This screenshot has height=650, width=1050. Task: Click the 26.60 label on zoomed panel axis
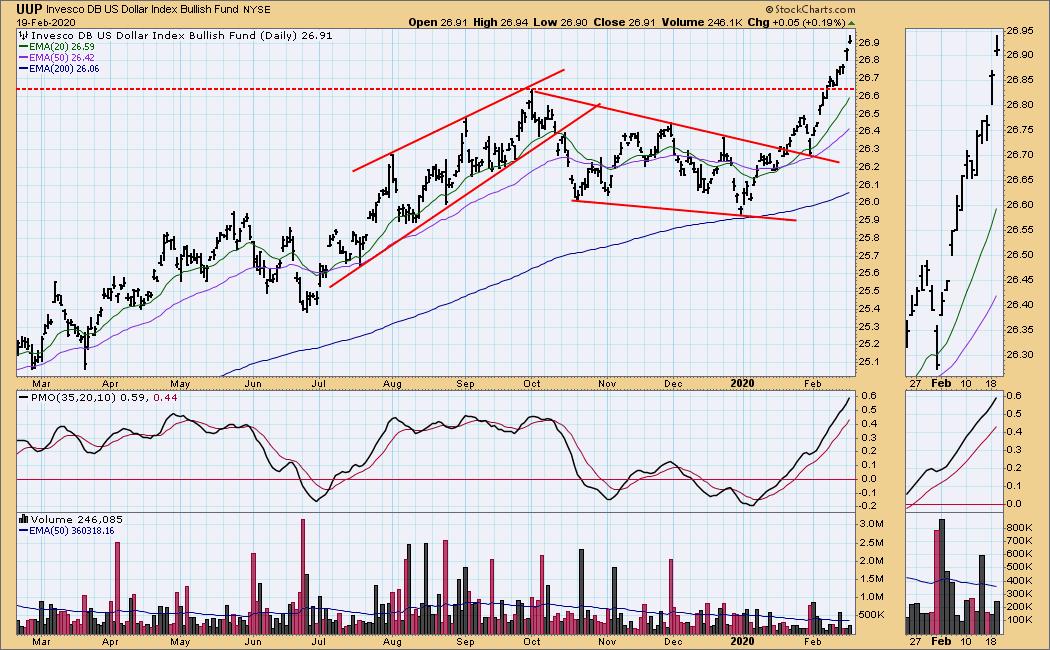click(x=1019, y=205)
